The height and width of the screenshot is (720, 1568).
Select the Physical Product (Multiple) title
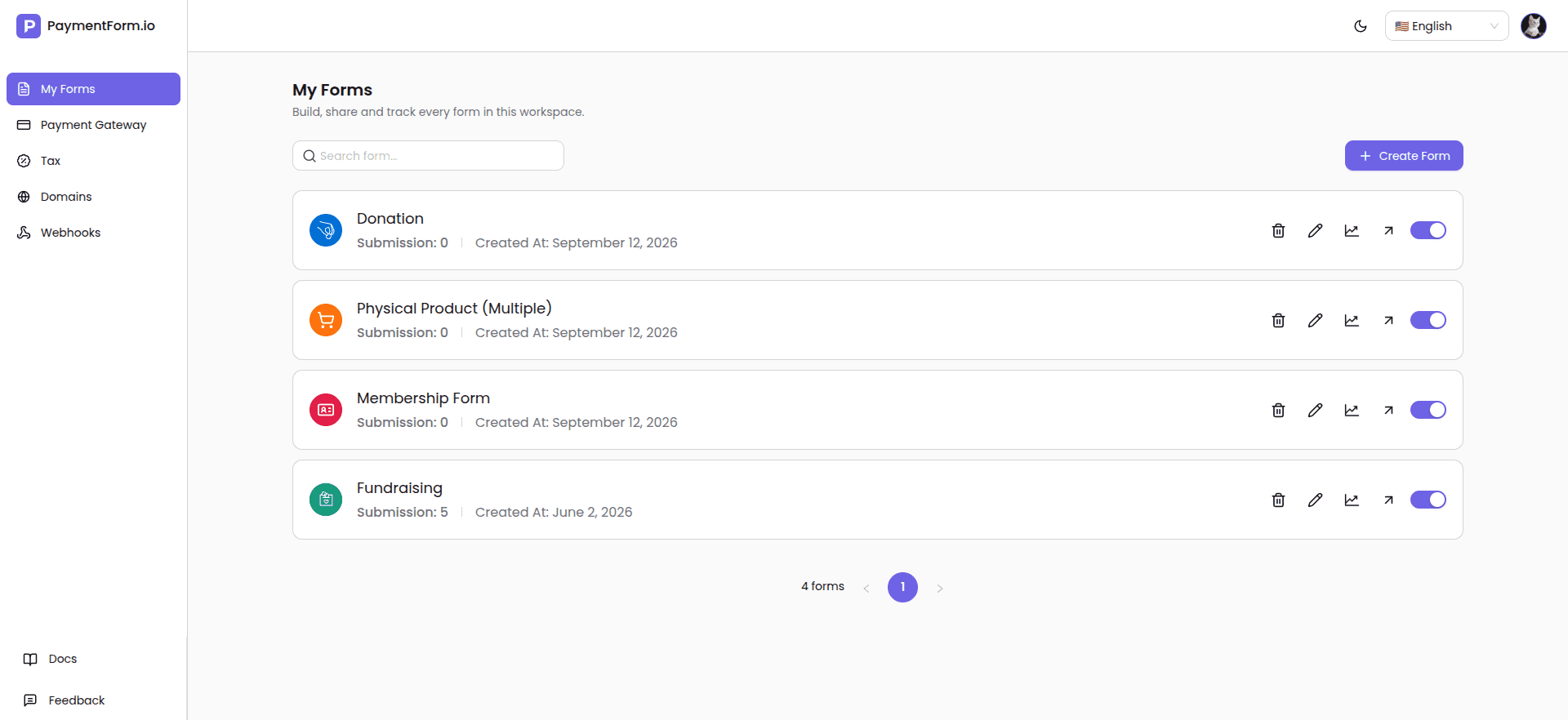(x=454, y=309)
